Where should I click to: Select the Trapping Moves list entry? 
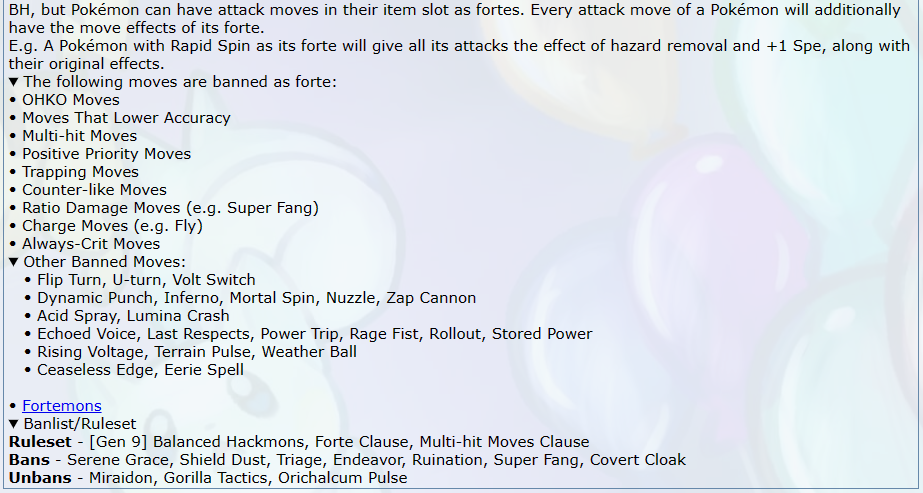click(x=81, y=172)
